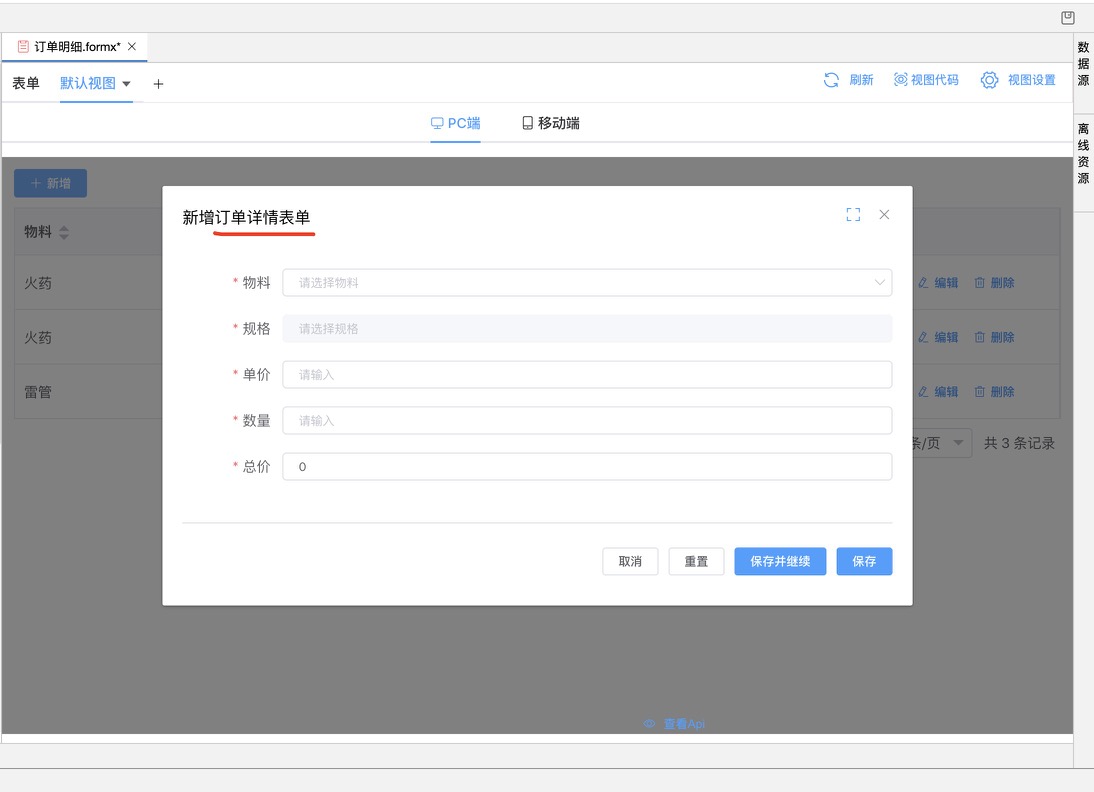Click into the 数量 input field
The image size is (1094, 792).
click(x=587, y=421)
